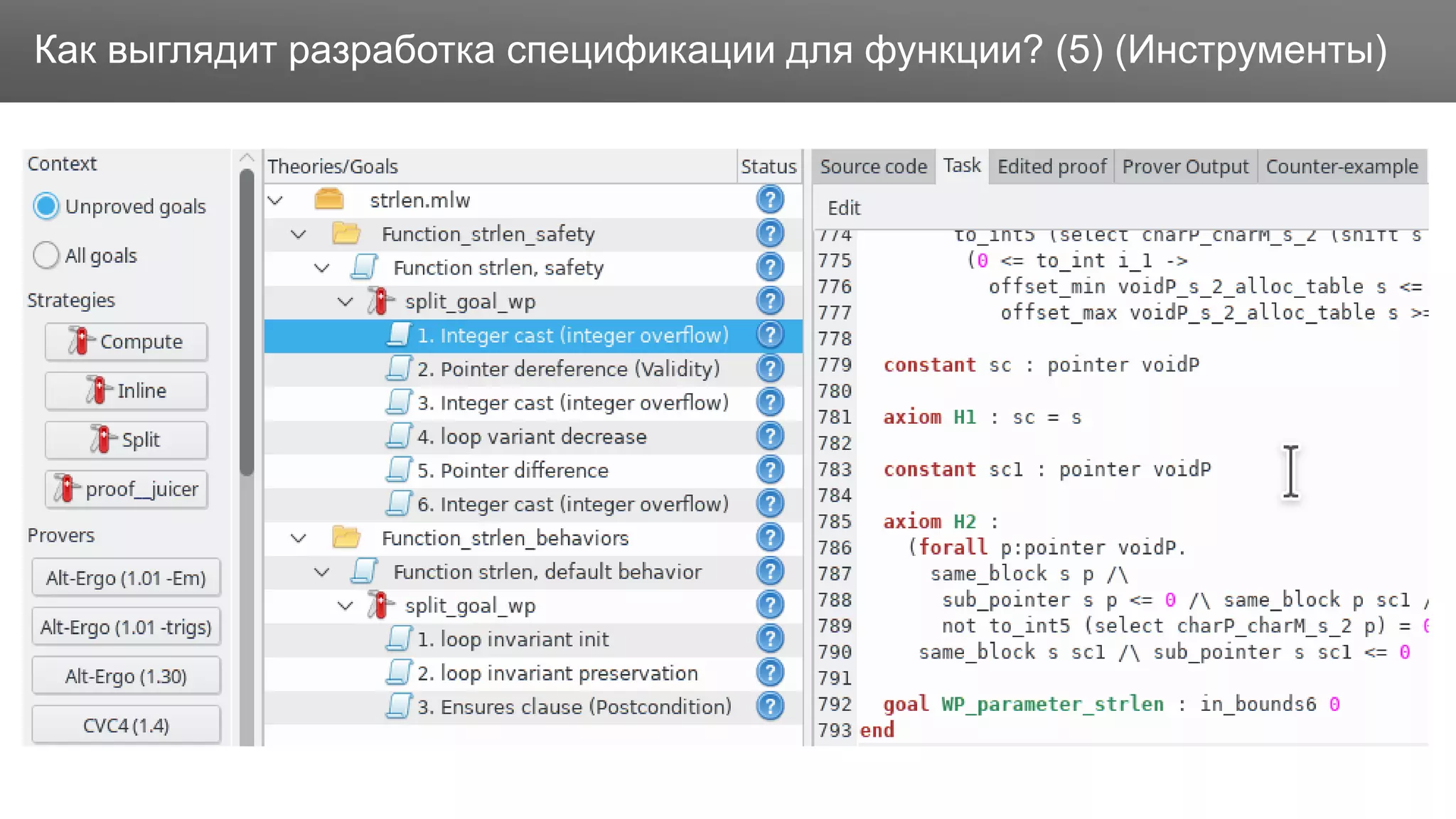Select 2. loop invariant preservation goal

pos(533,673)
